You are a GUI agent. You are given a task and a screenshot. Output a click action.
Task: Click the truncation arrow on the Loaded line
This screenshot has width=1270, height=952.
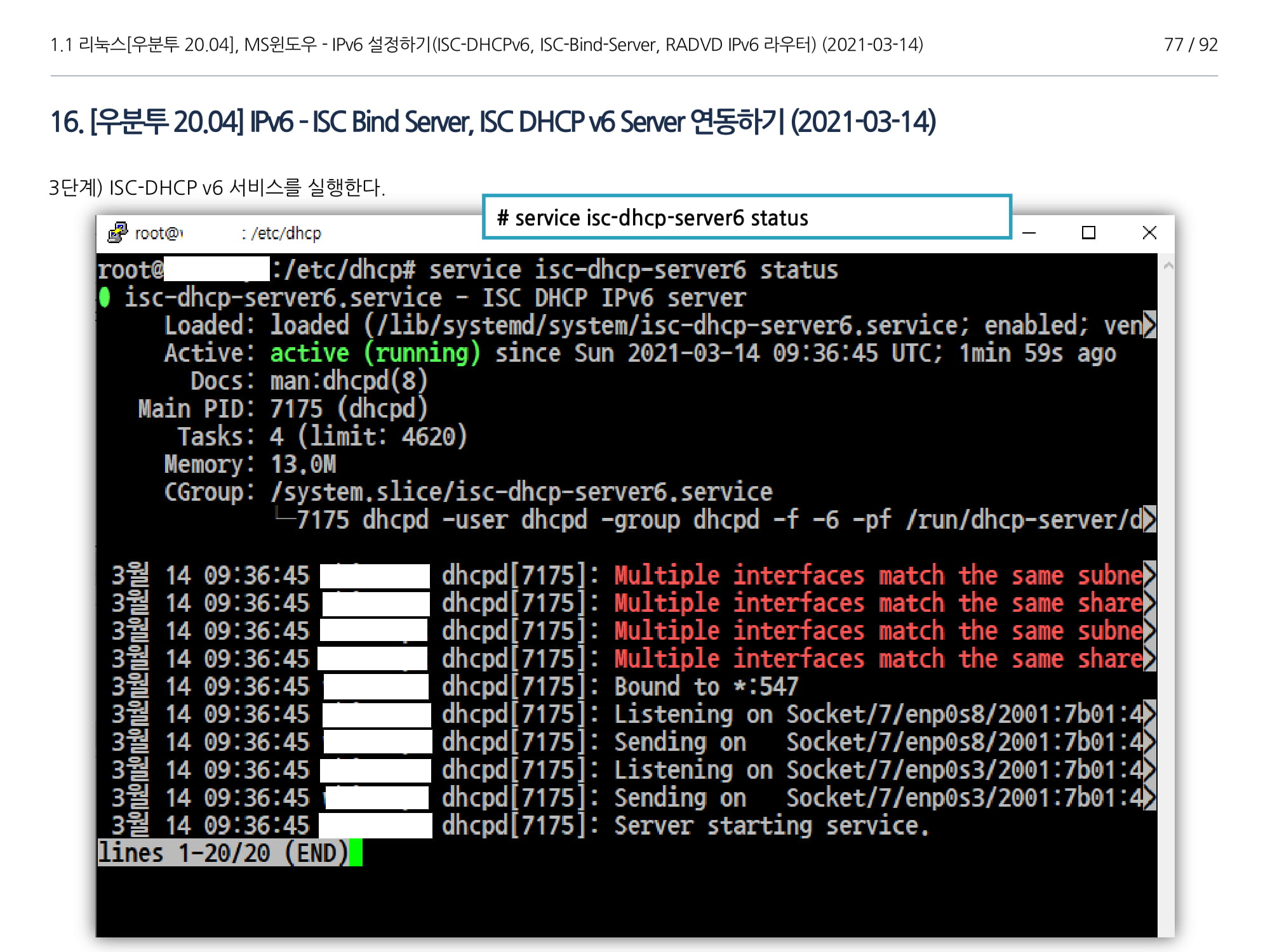(1149, 325)
